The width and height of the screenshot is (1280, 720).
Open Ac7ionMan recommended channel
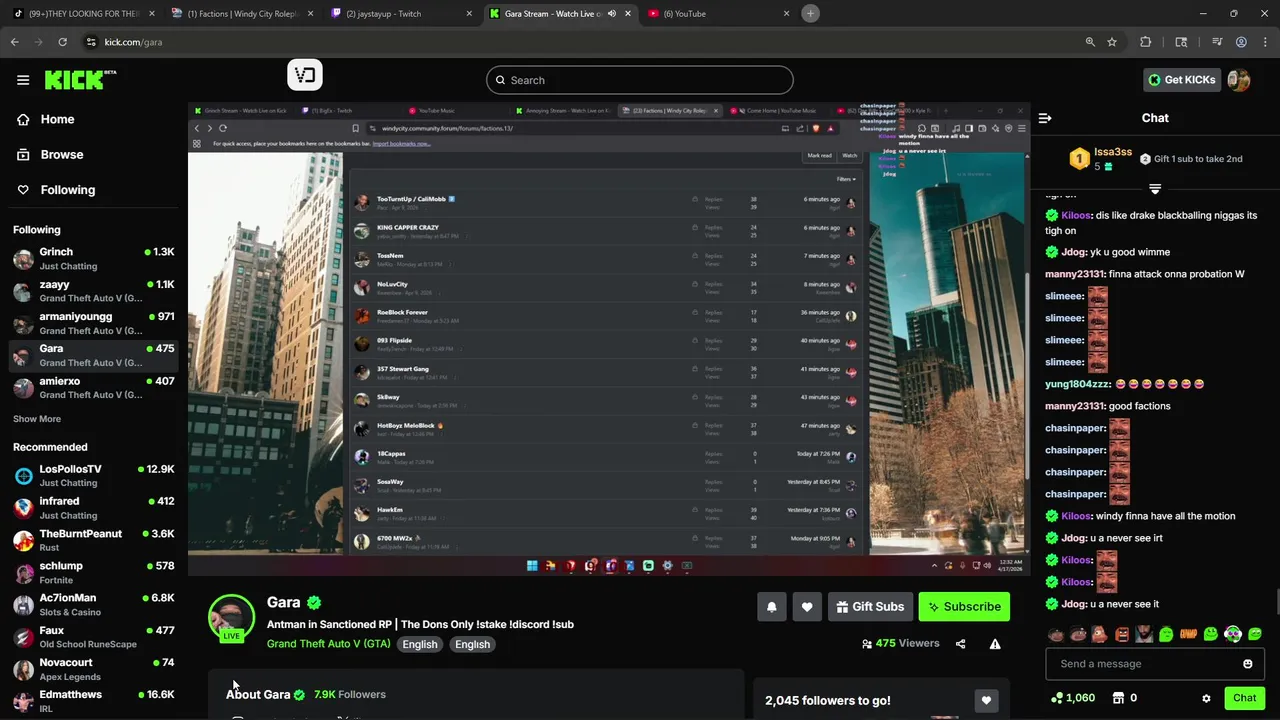[94, 604]
